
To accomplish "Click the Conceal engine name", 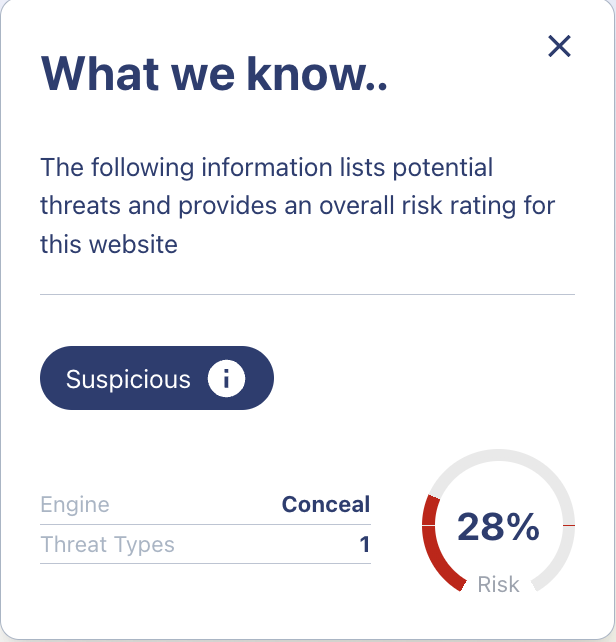I will coord(326,504).
